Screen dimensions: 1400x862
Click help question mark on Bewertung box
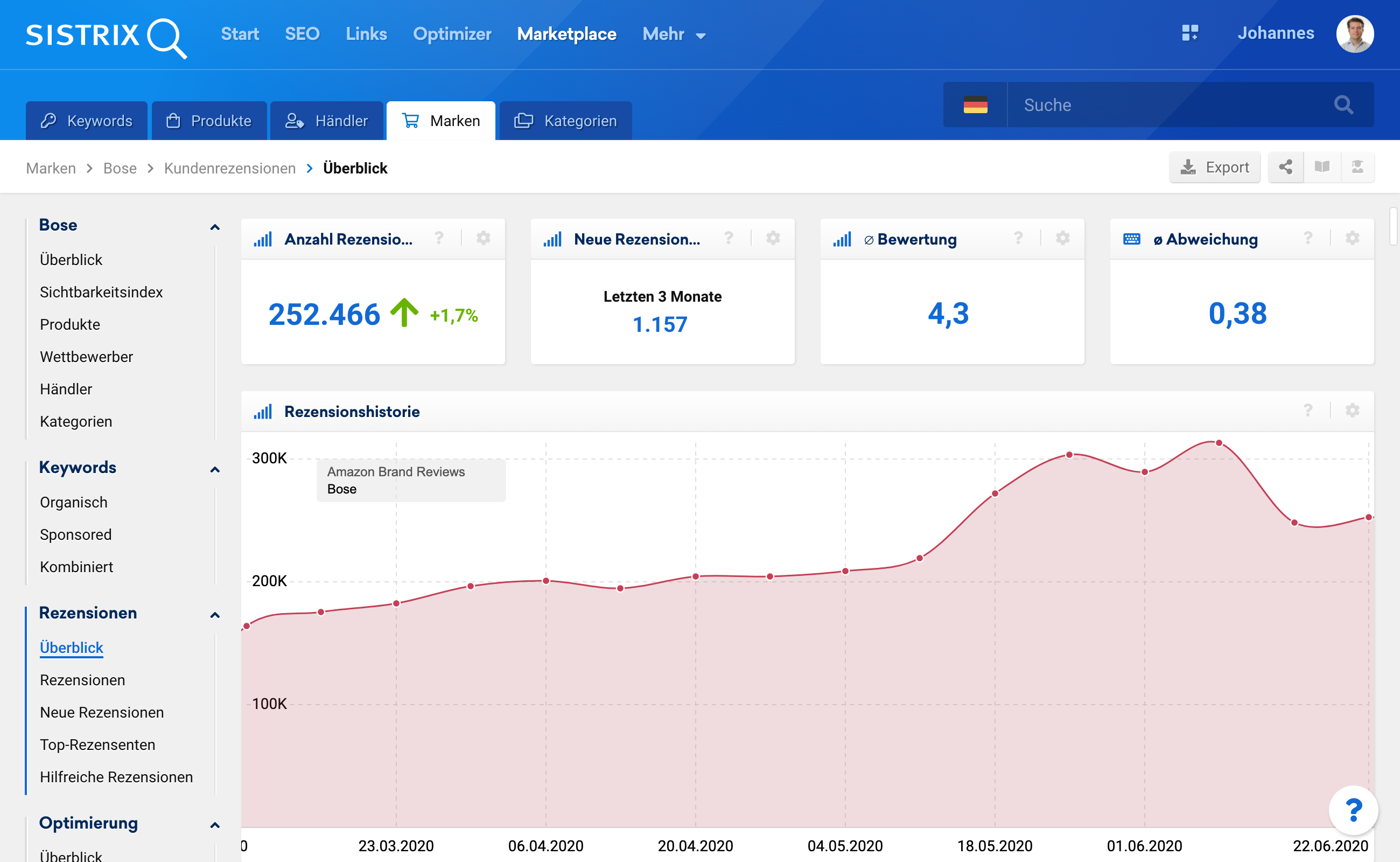(x=1018, y=238)
